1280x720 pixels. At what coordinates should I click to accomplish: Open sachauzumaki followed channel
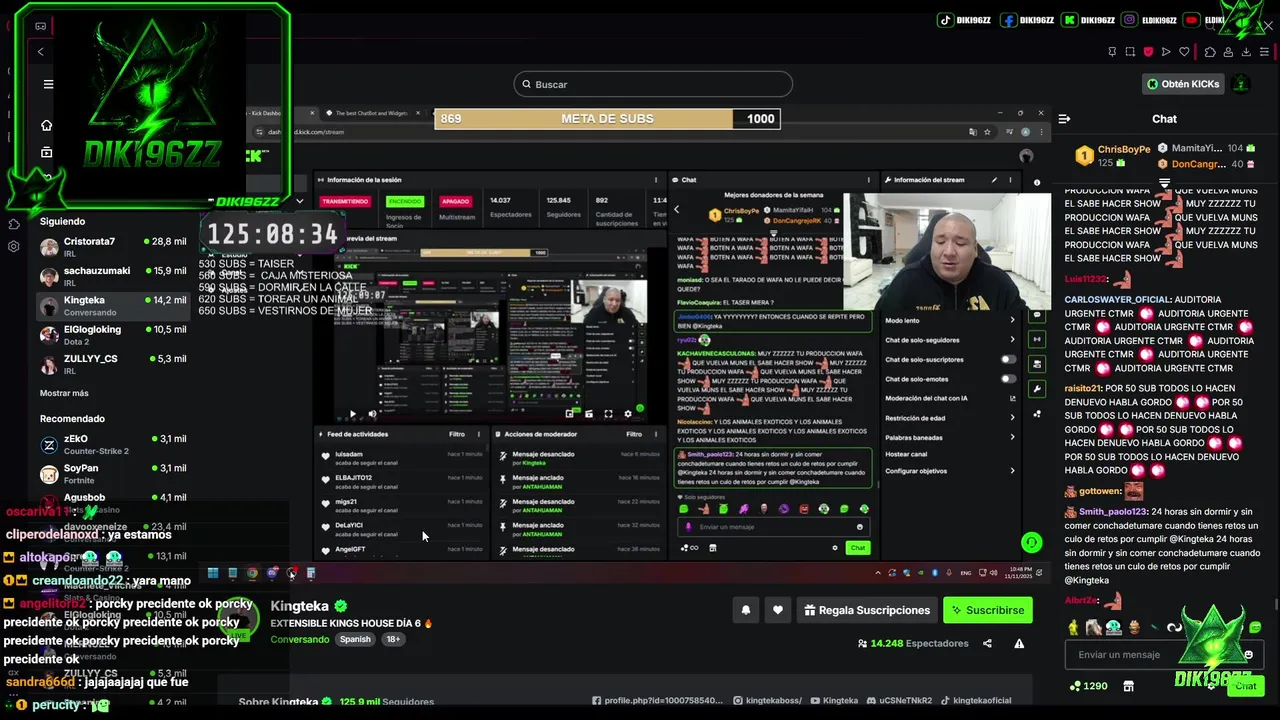tap(113, 276)
